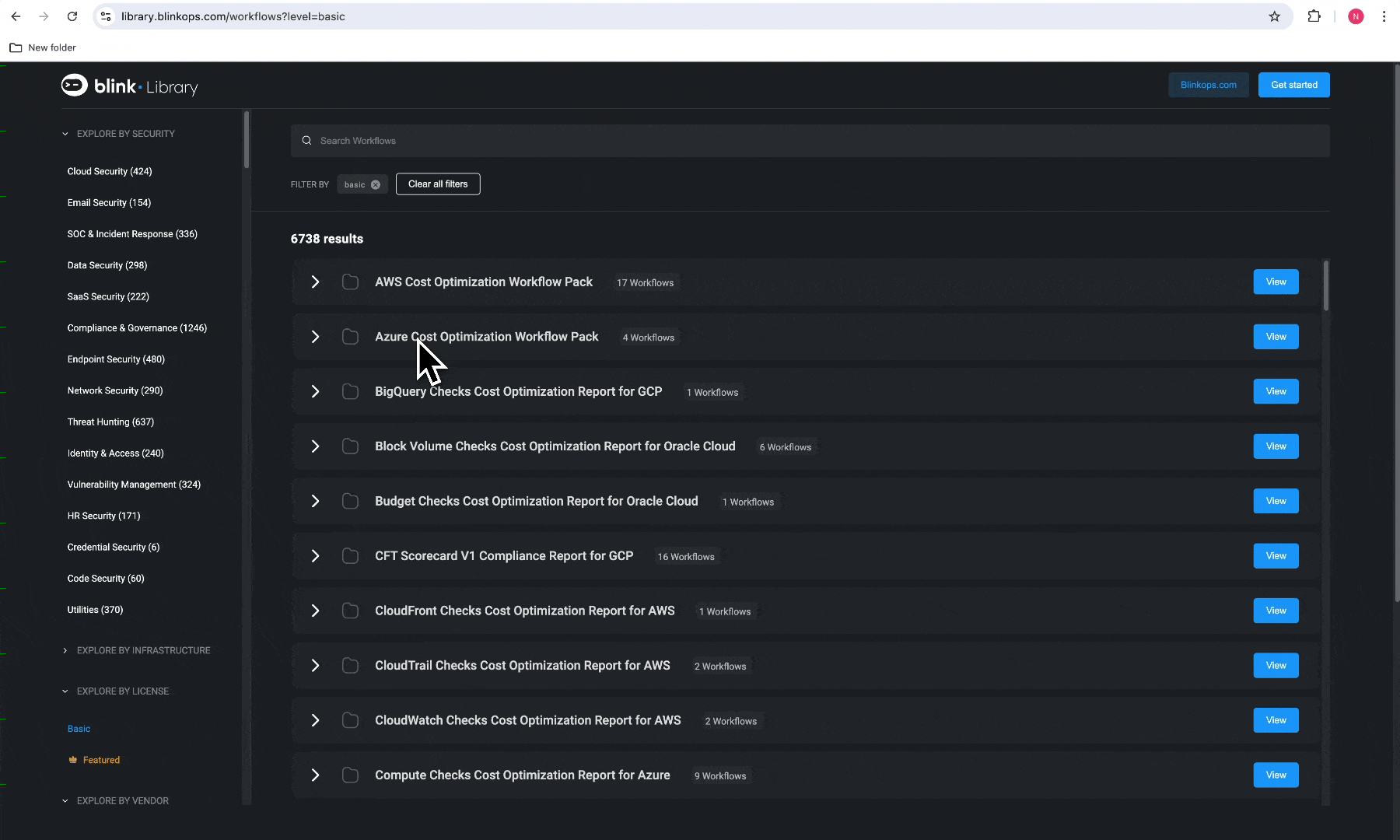View Compute Checks Cost Optimization Azure

tap(1276, 775)
